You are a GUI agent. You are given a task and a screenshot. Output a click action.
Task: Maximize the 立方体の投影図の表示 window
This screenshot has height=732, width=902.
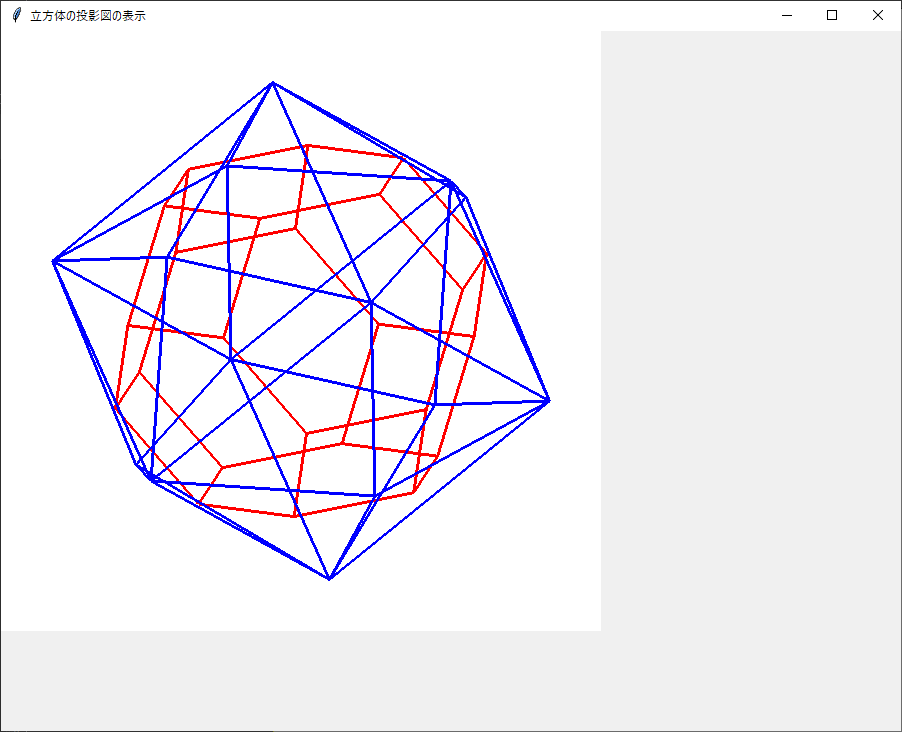(x=832, y=16)
